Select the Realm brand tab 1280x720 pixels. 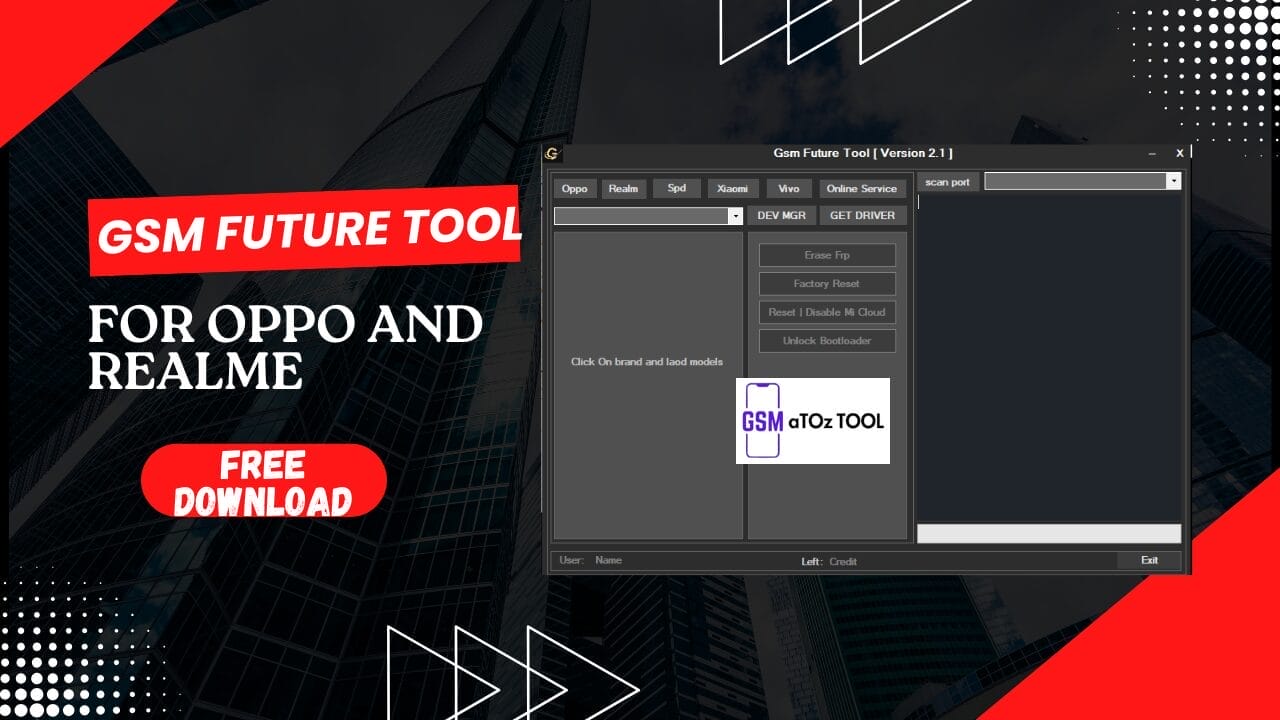[x=624, y=188]
